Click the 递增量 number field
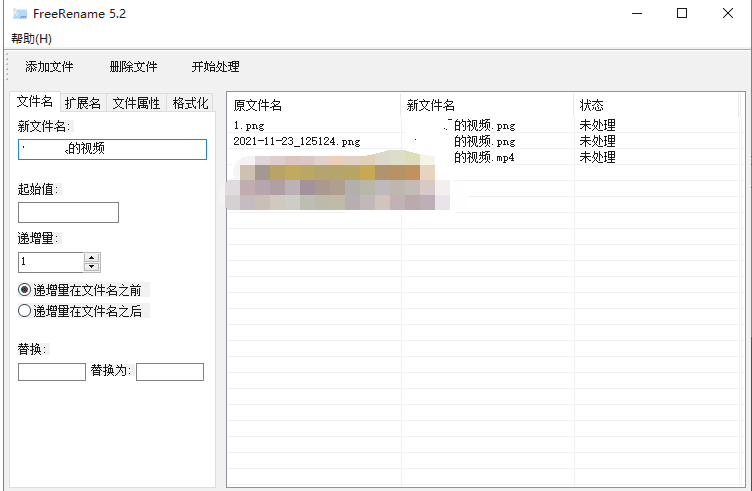 tap(51, 262)
